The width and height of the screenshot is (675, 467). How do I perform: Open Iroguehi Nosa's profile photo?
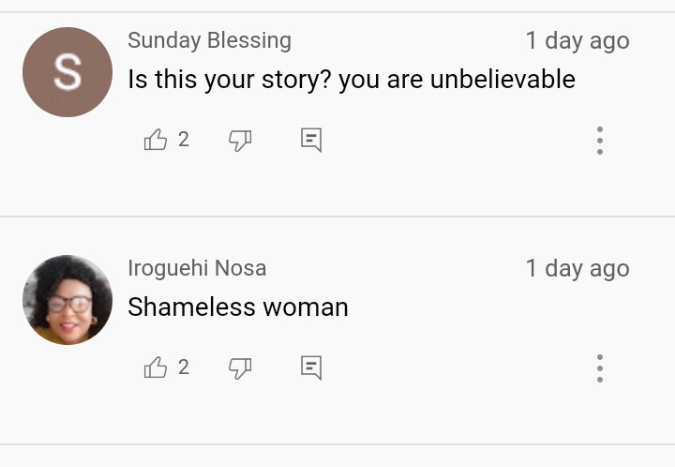[x=67, y=300]
